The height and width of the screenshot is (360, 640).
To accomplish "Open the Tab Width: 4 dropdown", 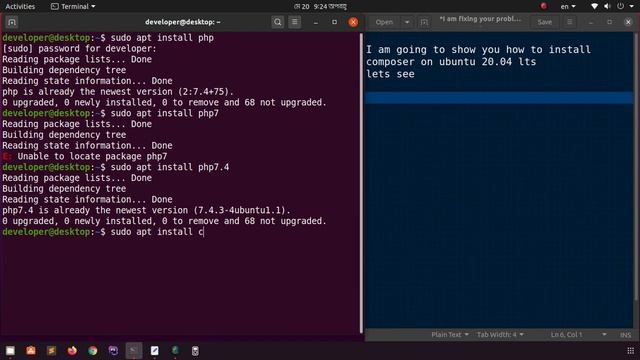I will pyautogui.click(x=500, y=335).
